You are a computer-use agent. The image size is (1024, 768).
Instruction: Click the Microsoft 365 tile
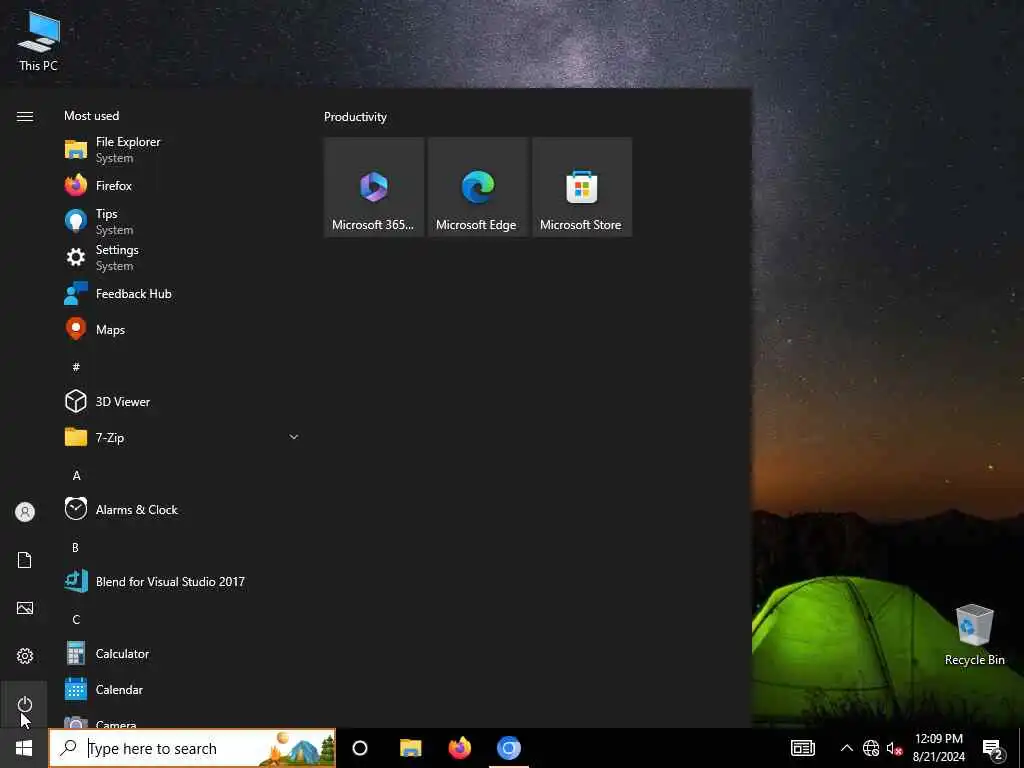374,187
